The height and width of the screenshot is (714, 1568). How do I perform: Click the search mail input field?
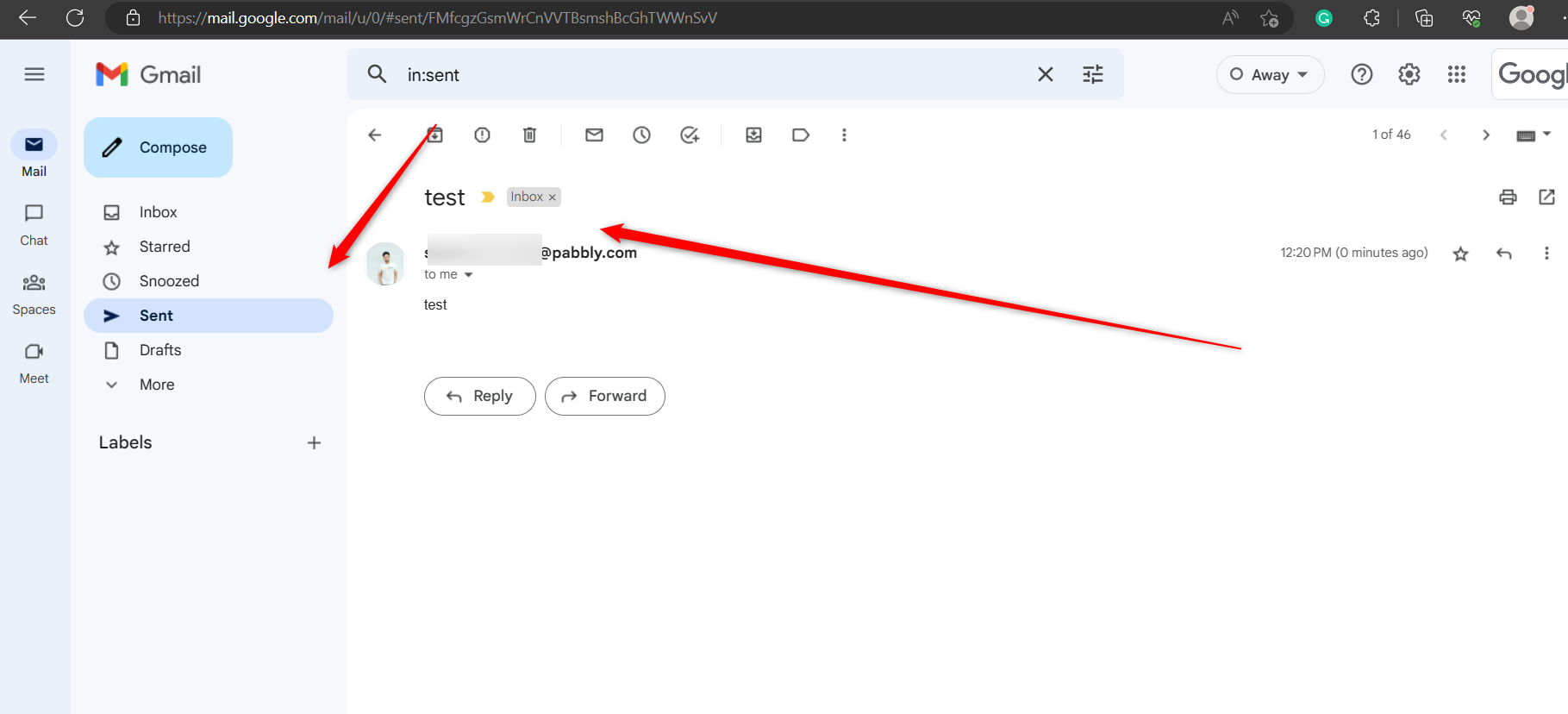coord(707,75)
